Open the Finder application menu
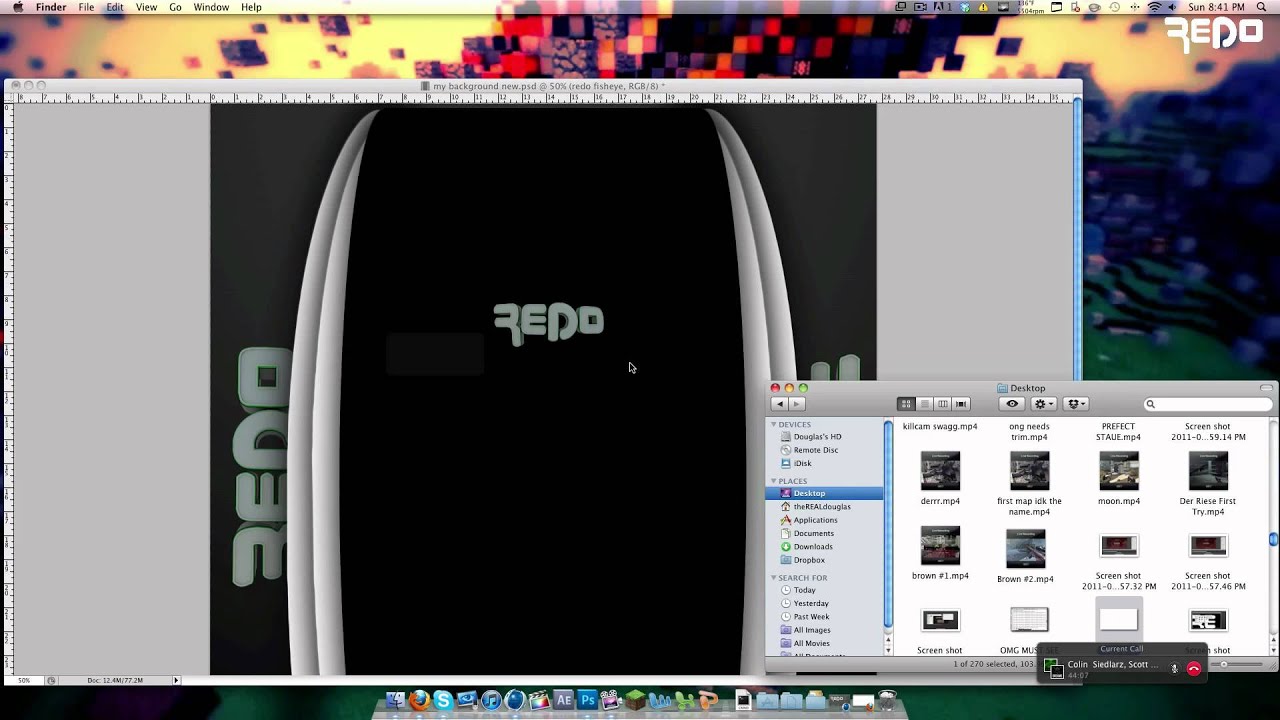 51,7
